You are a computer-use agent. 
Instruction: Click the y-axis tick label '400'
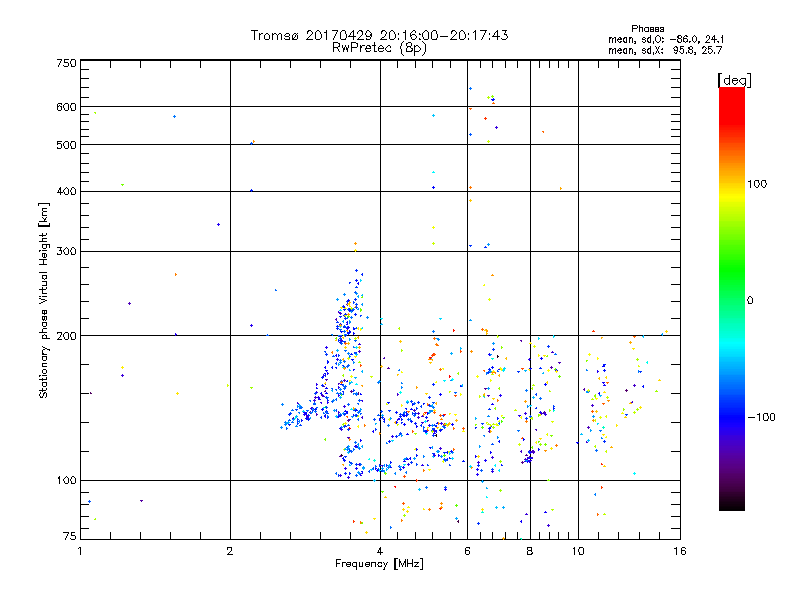click(66, 191)
